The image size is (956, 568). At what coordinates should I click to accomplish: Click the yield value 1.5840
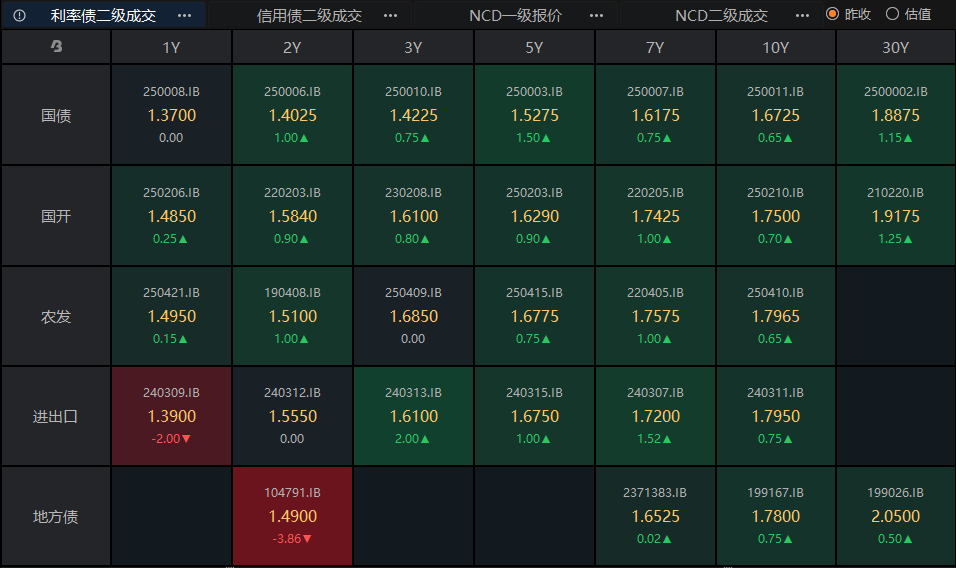tap(293, 216)
